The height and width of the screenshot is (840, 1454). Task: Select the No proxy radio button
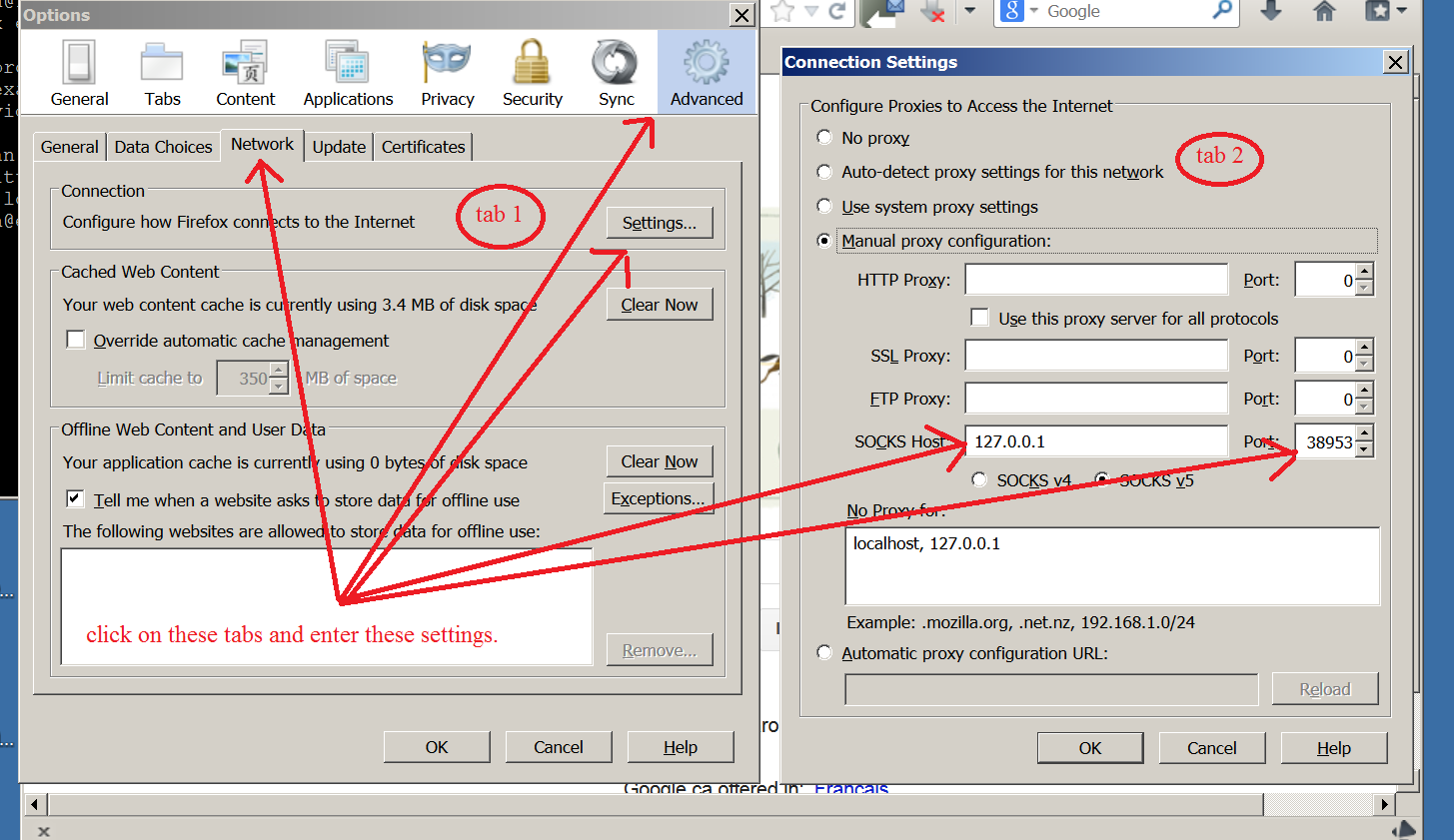[823, 137]
